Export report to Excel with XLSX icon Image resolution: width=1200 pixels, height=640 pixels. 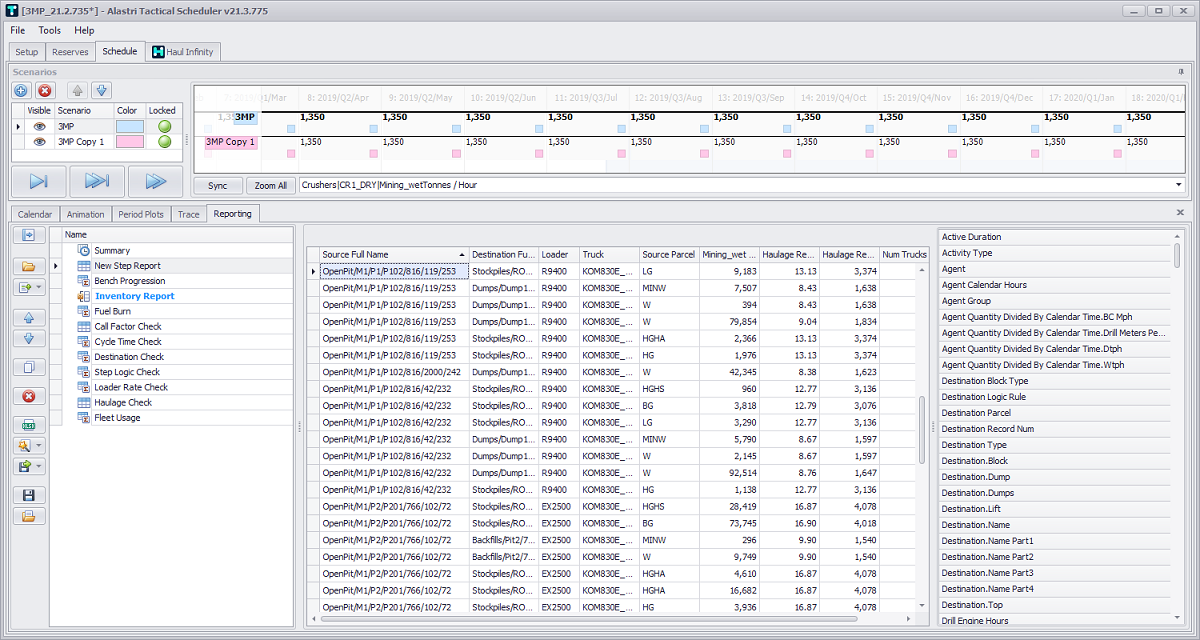28,425
